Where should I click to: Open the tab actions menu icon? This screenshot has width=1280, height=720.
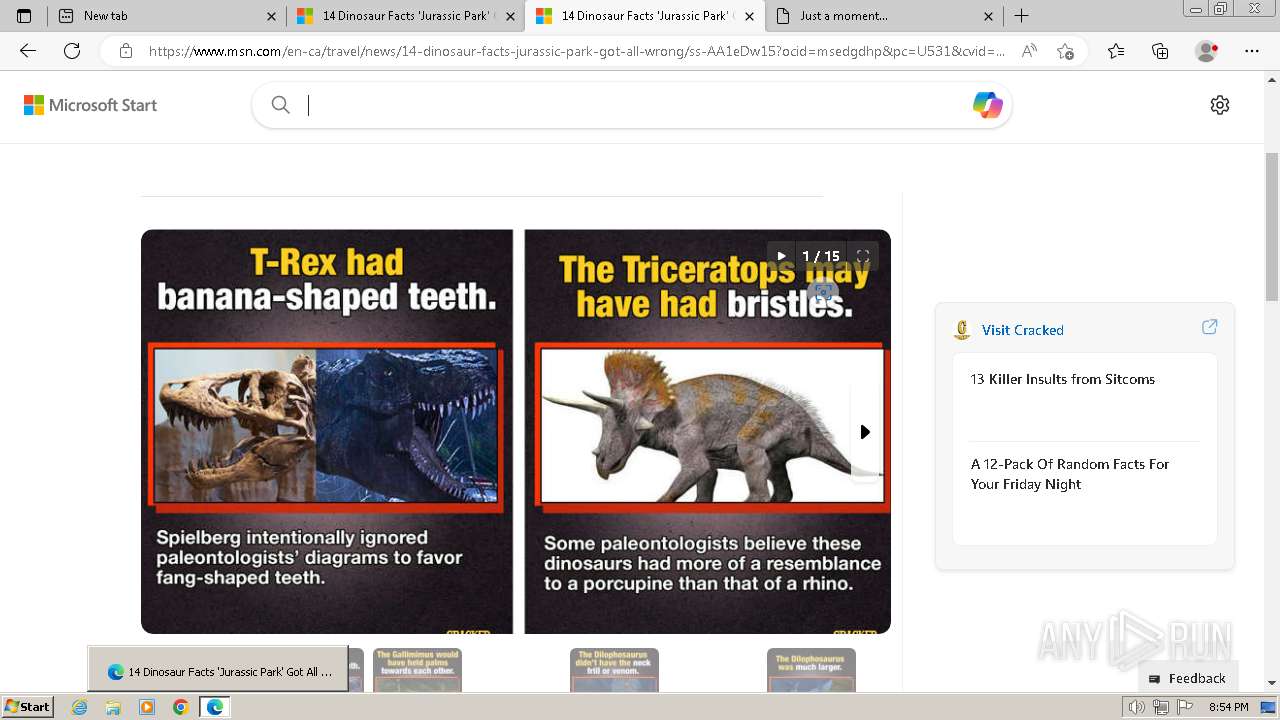(24, 16)
